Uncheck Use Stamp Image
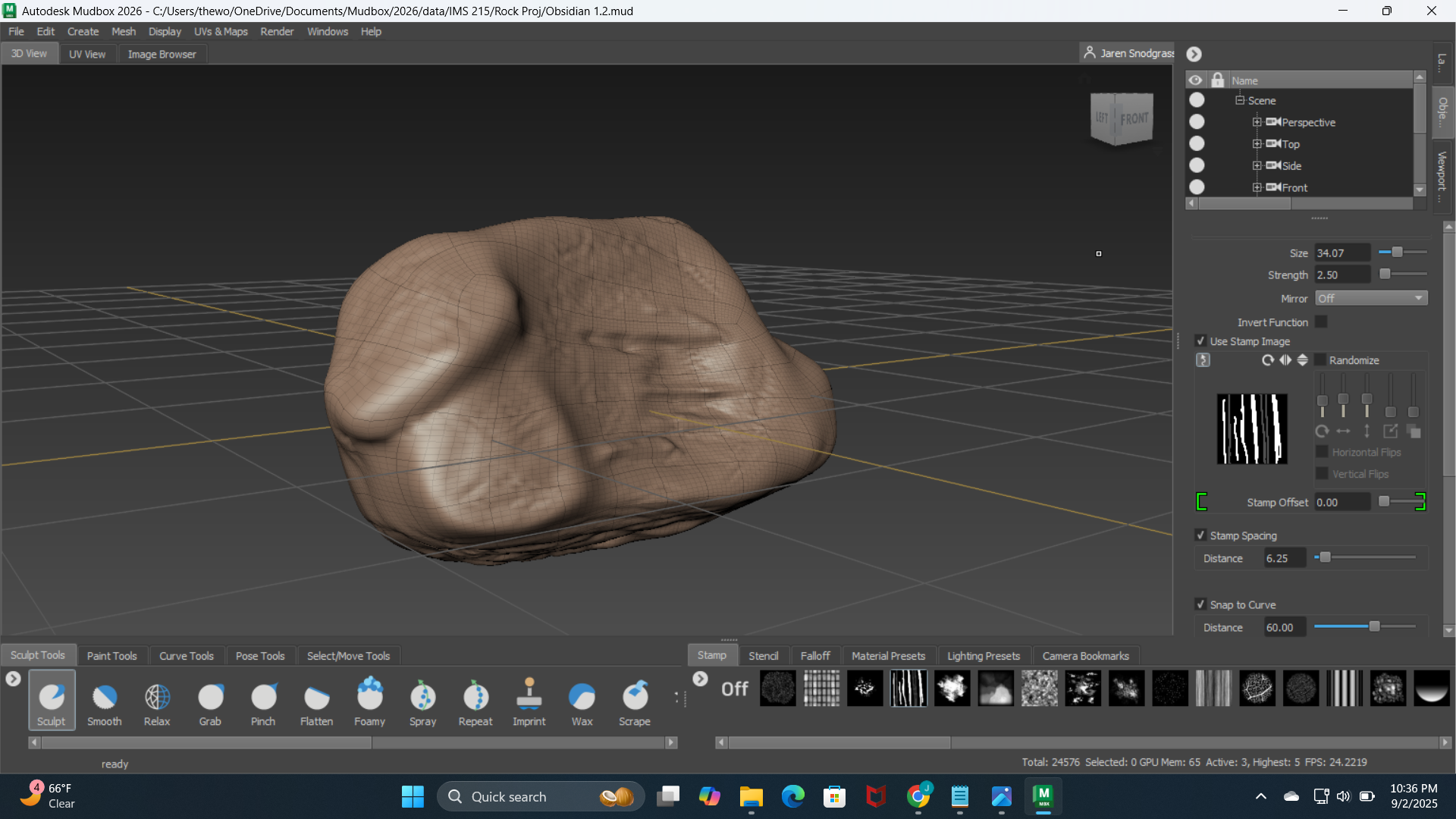The width and height of the screenshot is (1456, 819). coord(1200,341)
